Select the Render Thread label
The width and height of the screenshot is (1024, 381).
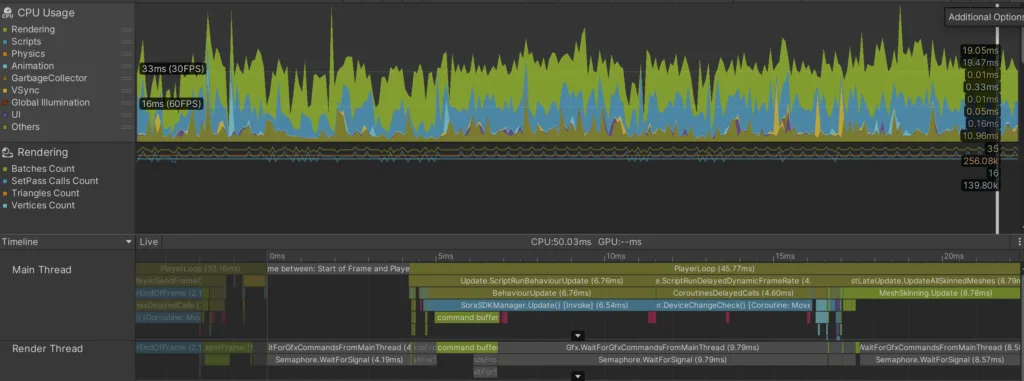(x=48, y=349)
